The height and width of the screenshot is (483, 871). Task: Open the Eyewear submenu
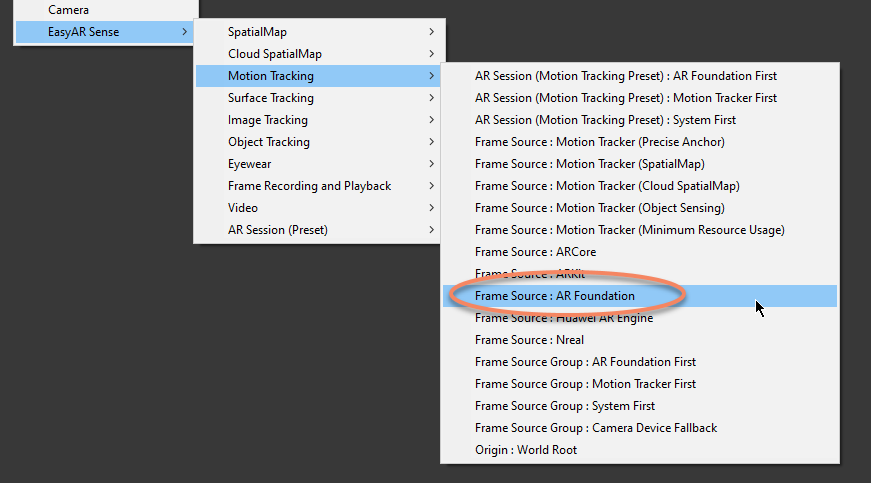[x=319, y=164]
